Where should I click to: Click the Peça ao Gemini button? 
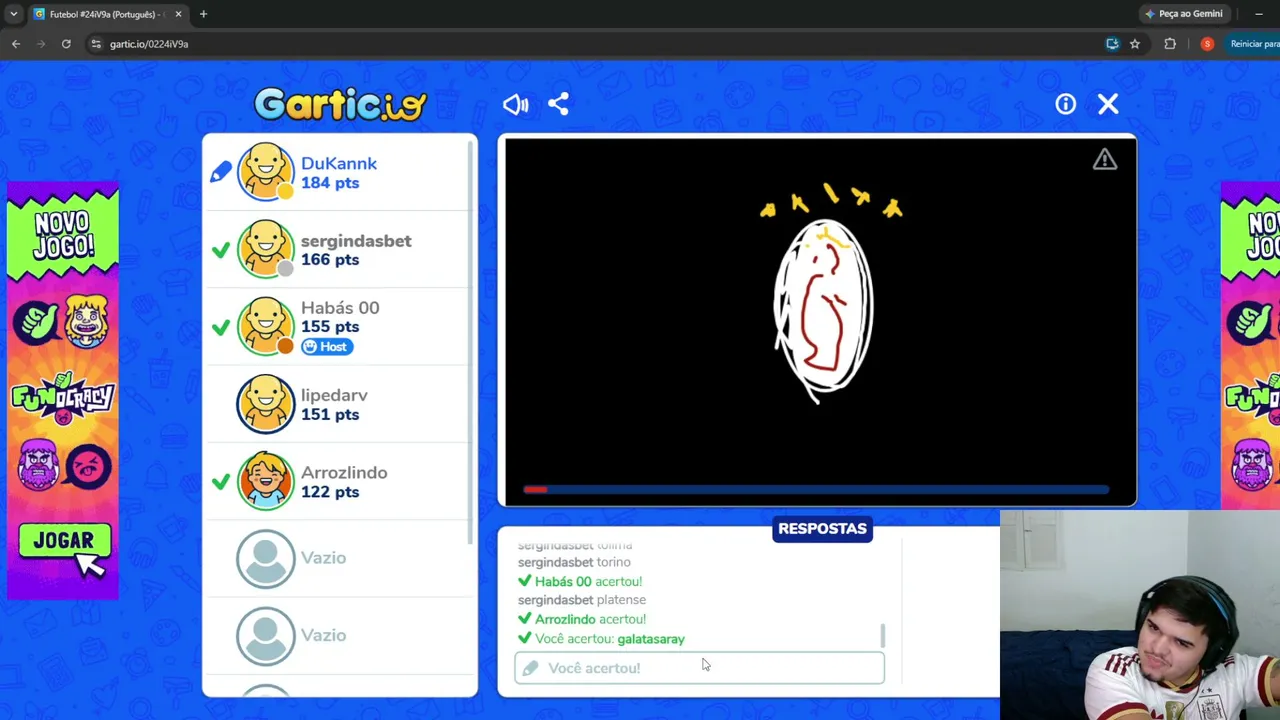point(1185,14)
